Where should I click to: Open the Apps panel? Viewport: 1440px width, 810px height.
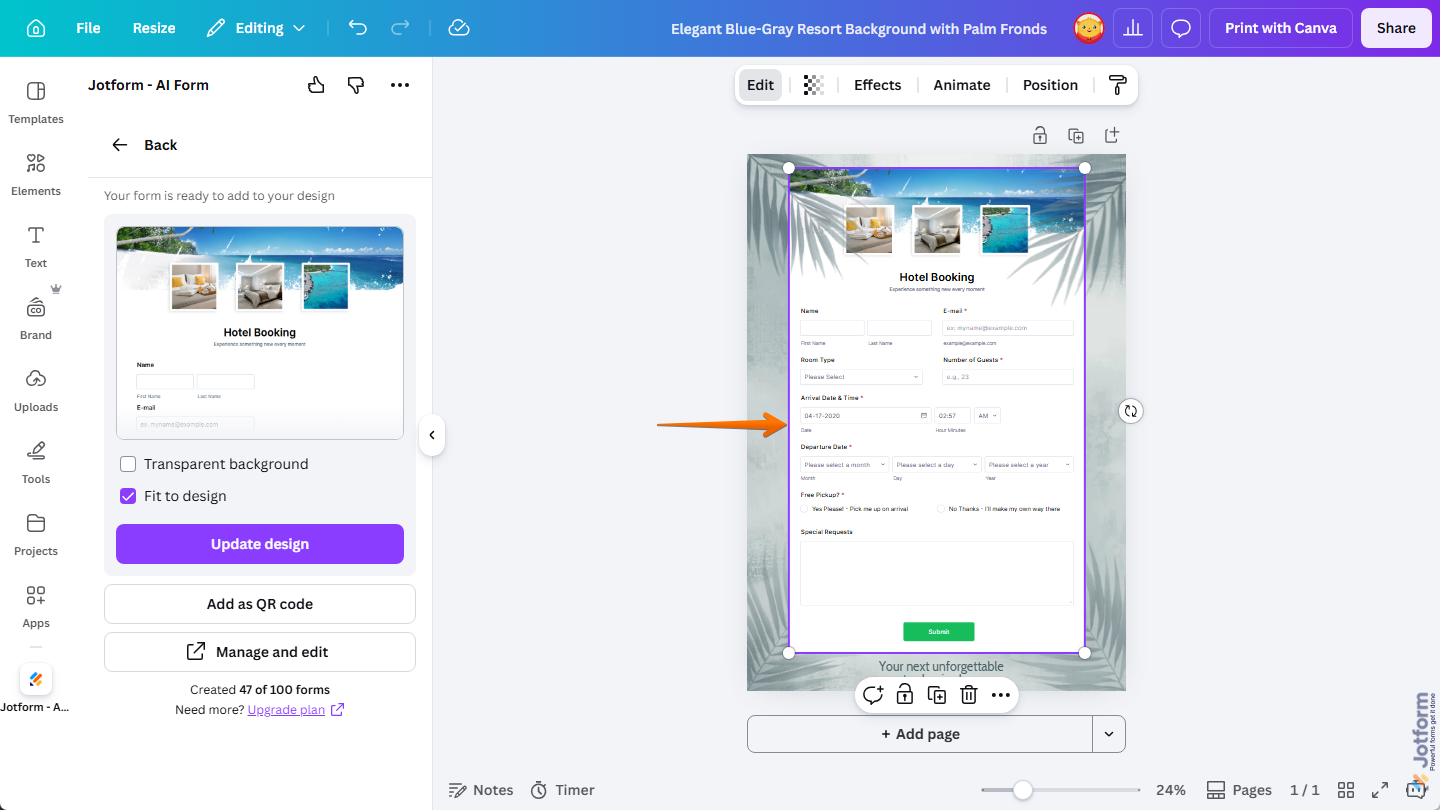[36, 607]
